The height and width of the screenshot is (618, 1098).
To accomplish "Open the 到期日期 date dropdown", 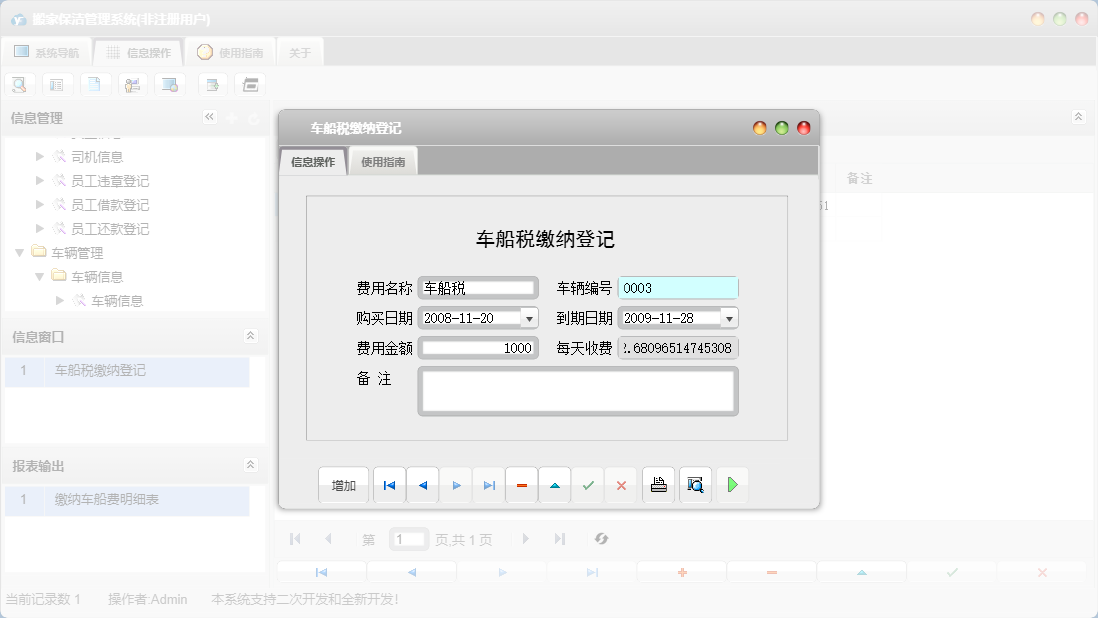I will pos(731,317).
